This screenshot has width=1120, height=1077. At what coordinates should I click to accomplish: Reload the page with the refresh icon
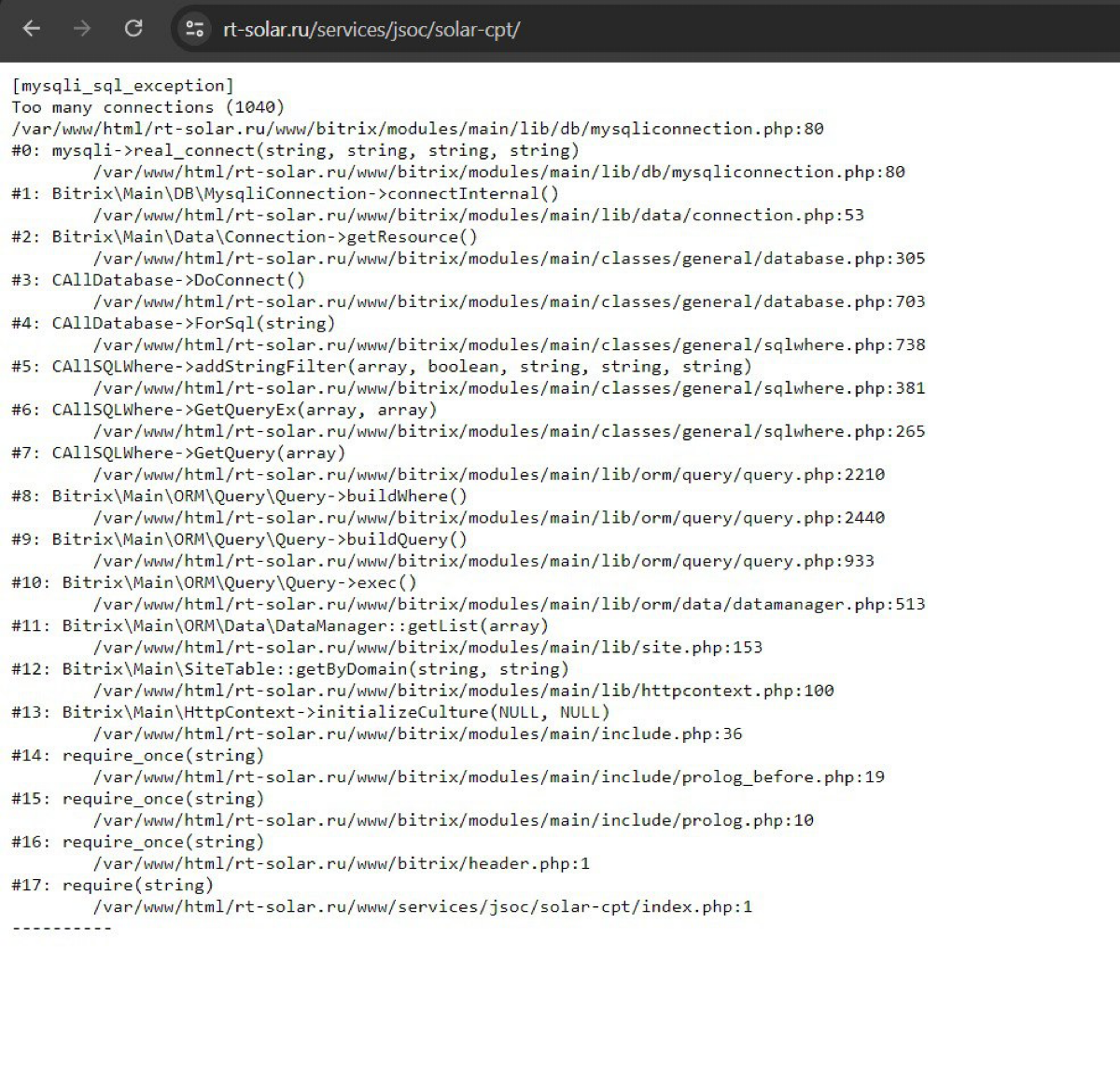pyautogui.click(x=133, y=29)
